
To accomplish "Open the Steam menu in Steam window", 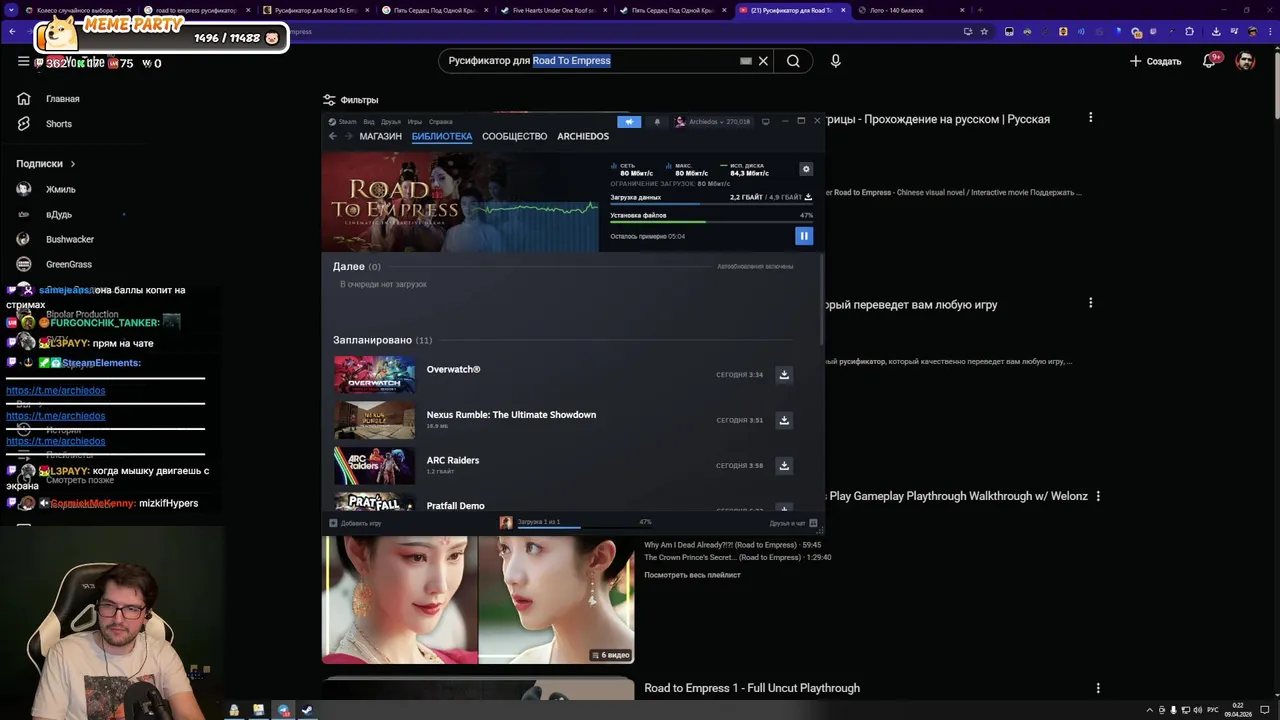I will click(343, 122).
